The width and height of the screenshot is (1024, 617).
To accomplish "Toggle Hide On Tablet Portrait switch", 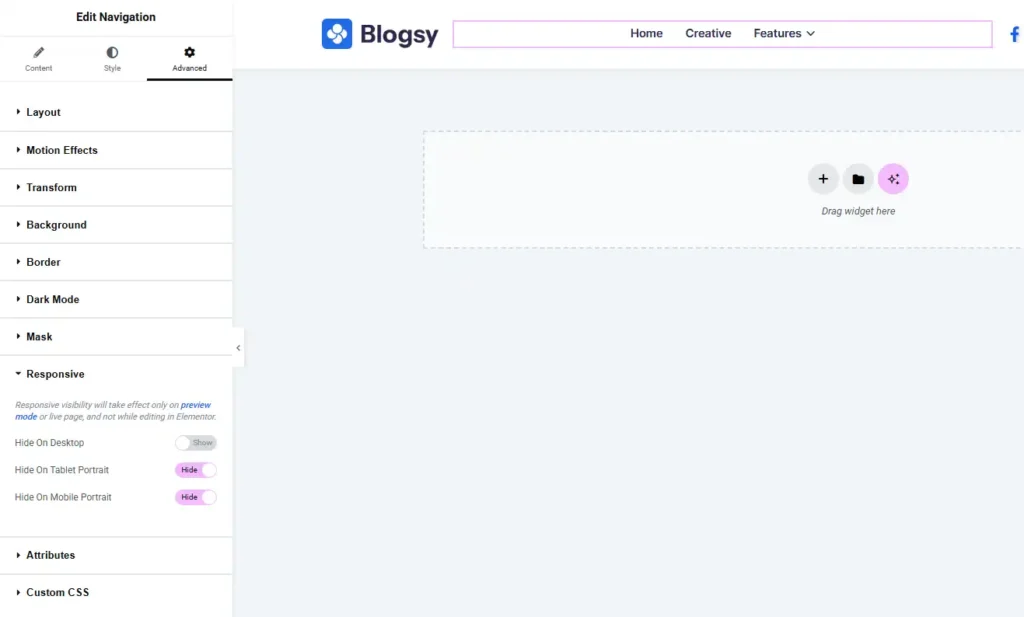I will [x=195, y=470].
